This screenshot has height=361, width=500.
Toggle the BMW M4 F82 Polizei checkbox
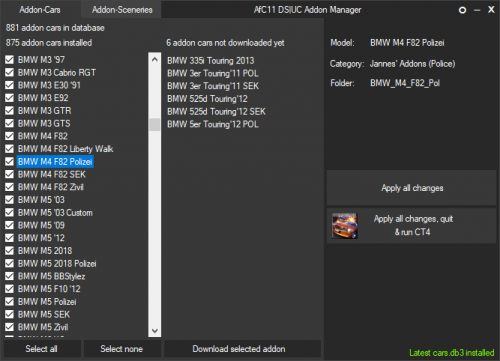(x=9, y=162)
